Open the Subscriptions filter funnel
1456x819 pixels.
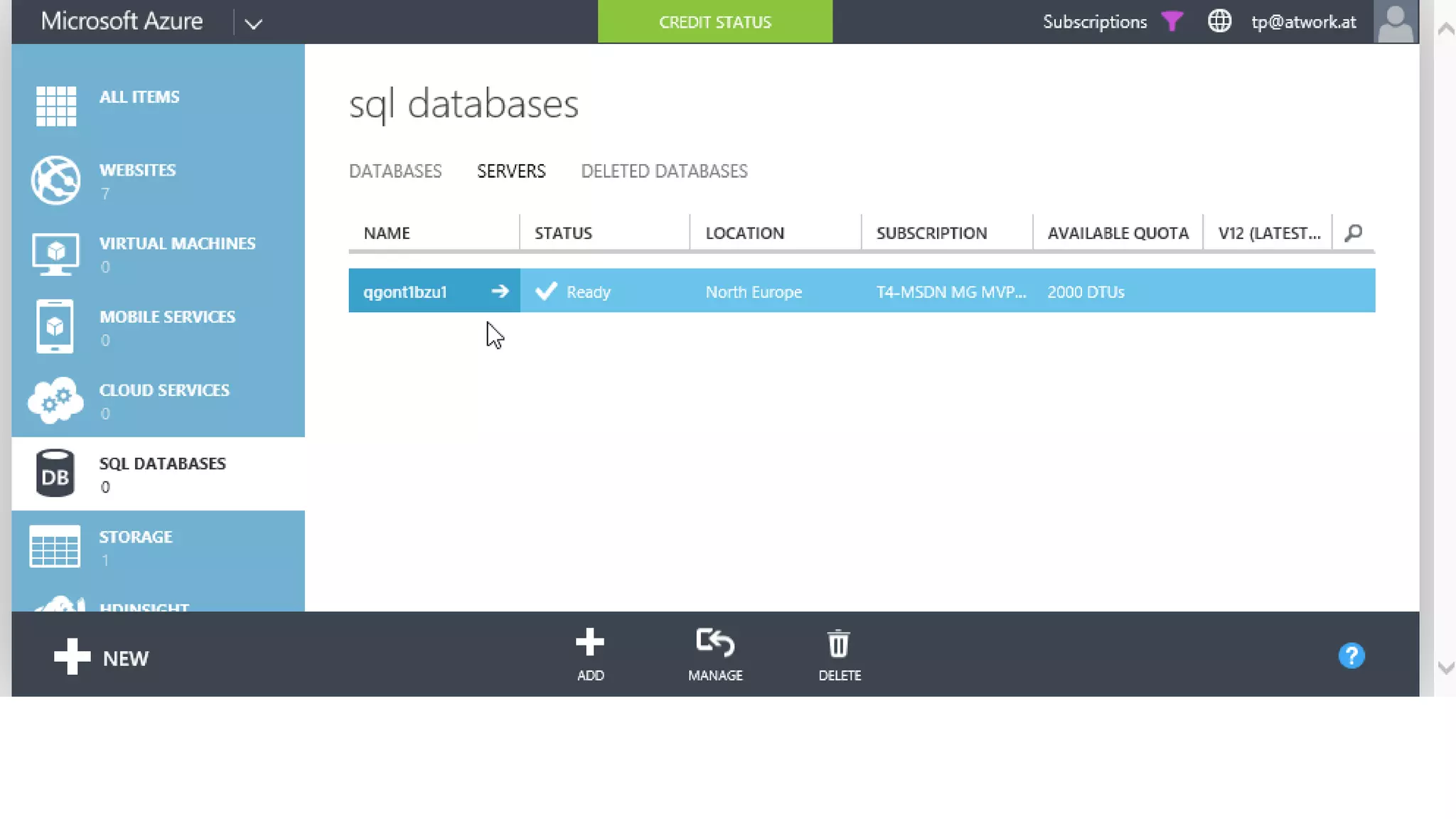[1172, 22]
